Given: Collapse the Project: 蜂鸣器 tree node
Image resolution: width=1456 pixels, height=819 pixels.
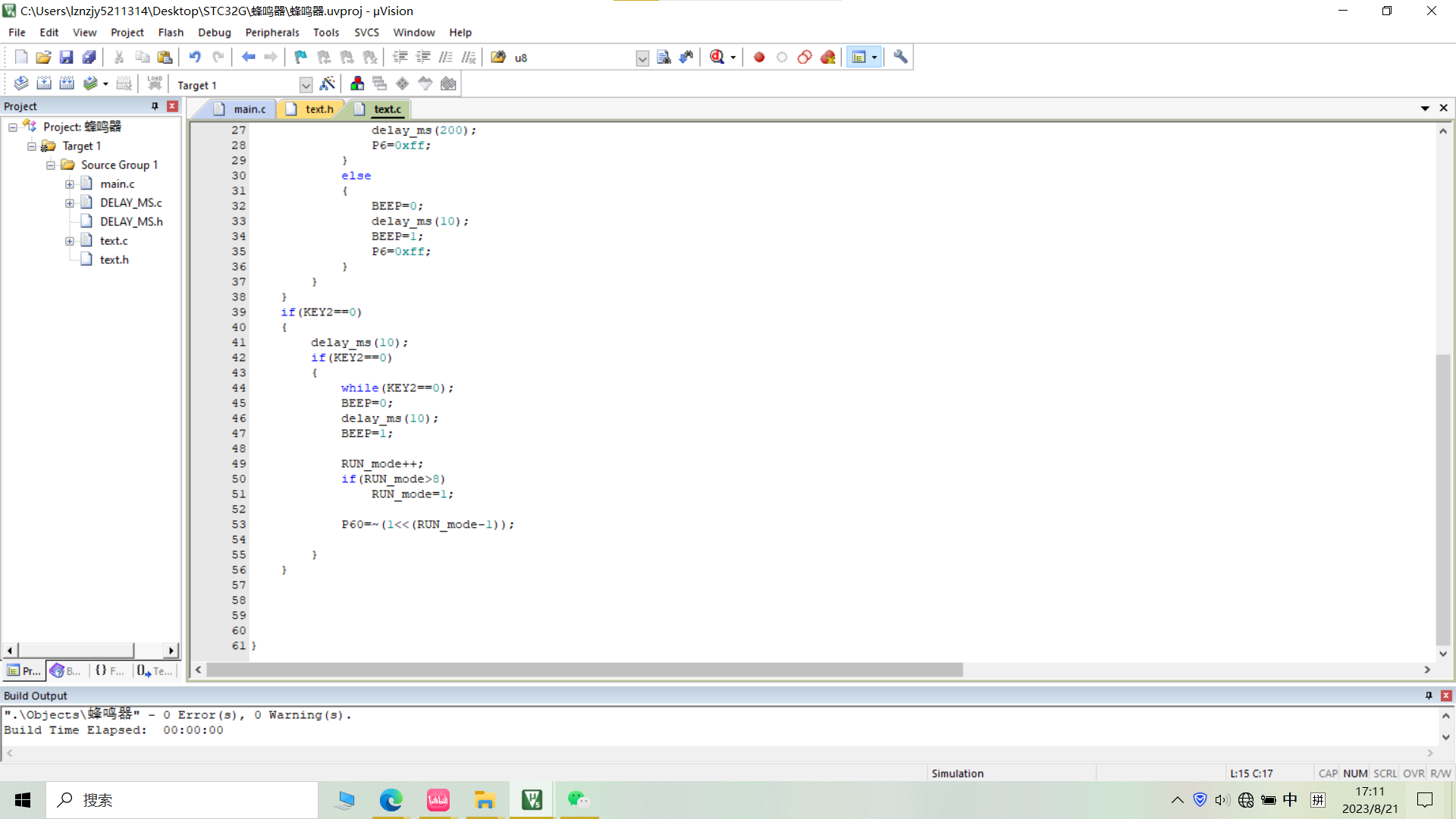Looking at the screenshot, I should [x=13, y=127].
